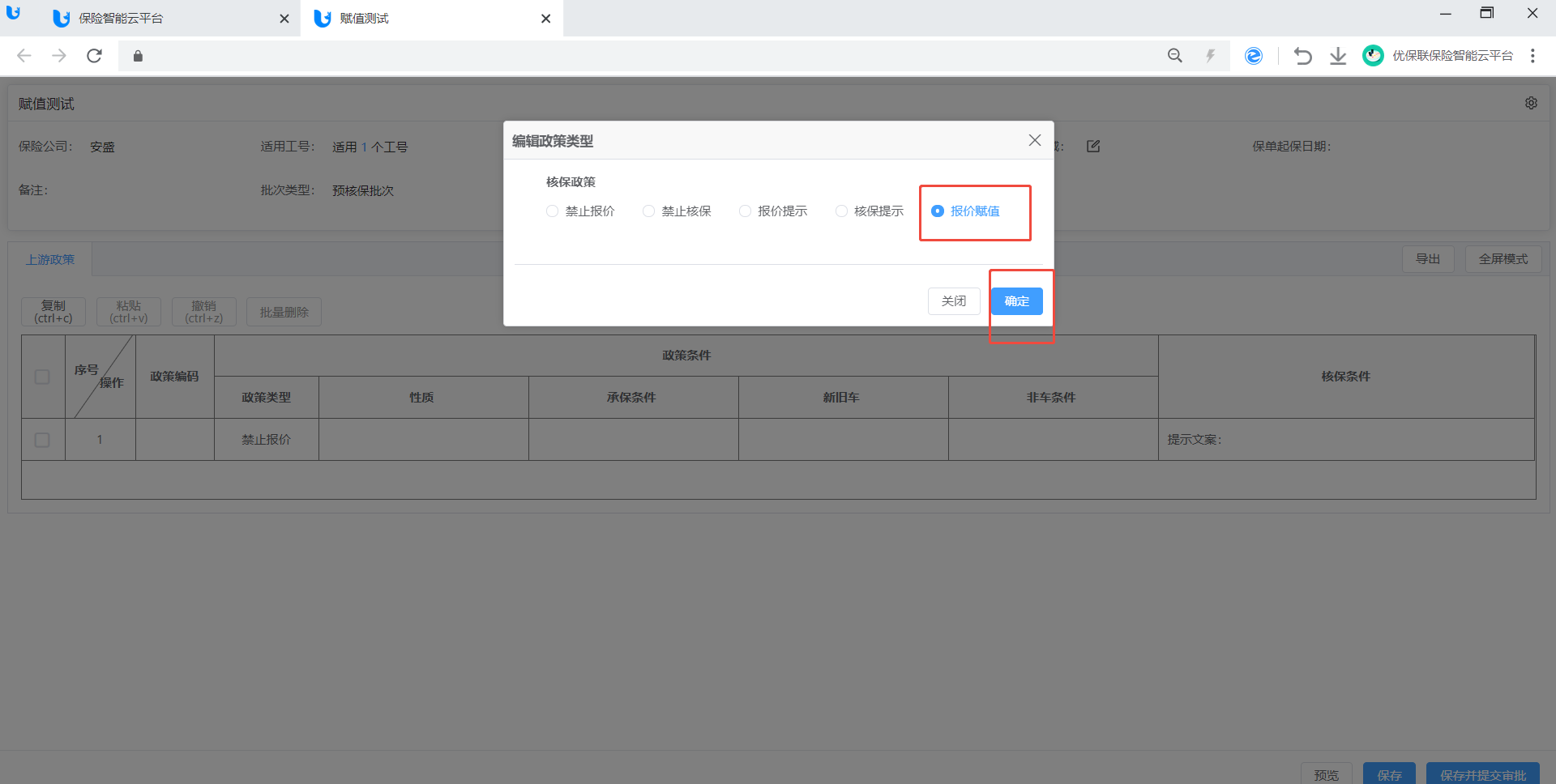Click the browser back arrow
The width and height of the screenshot is (1556, 784).
tap(24, 56)
